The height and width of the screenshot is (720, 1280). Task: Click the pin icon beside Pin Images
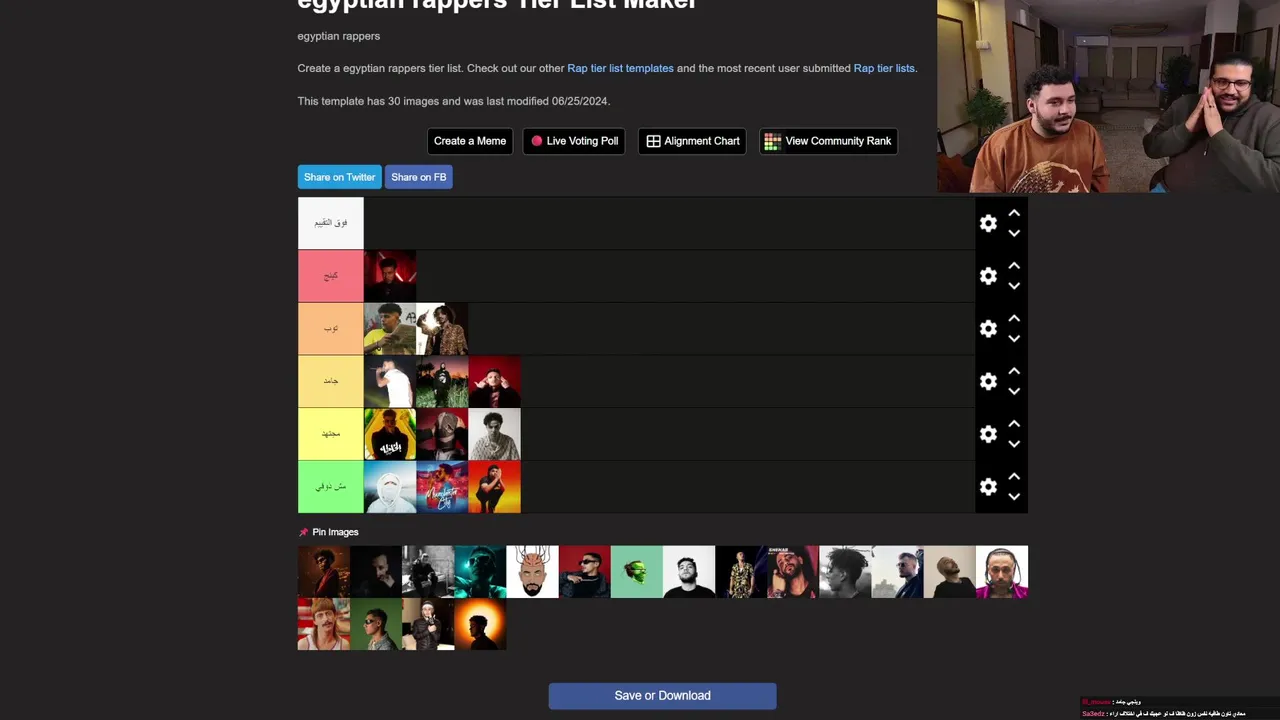(x=303, y=532)
